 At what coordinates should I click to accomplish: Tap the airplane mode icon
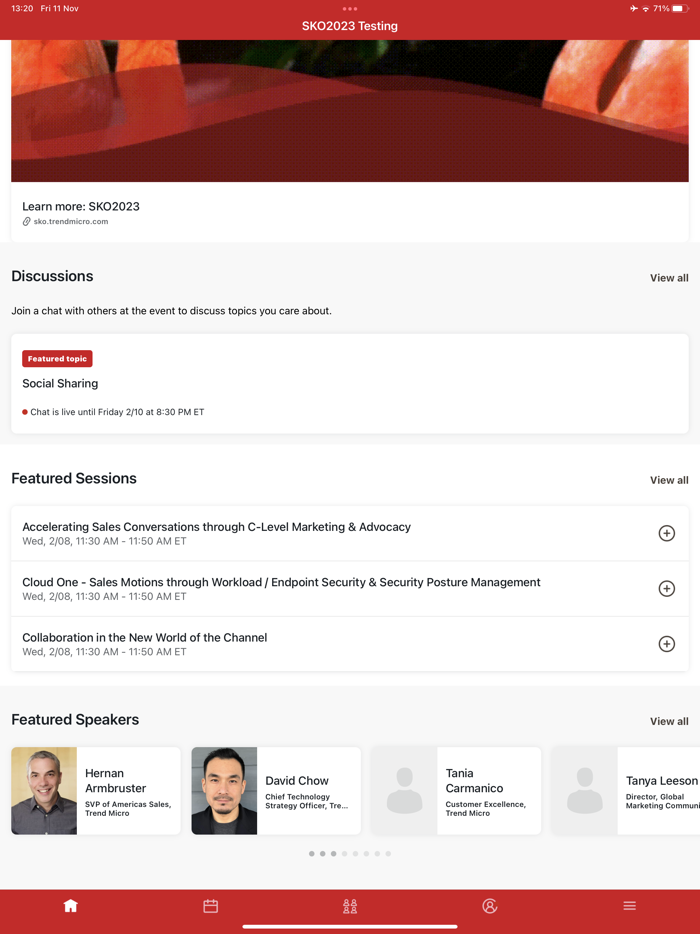click(633, 9)
